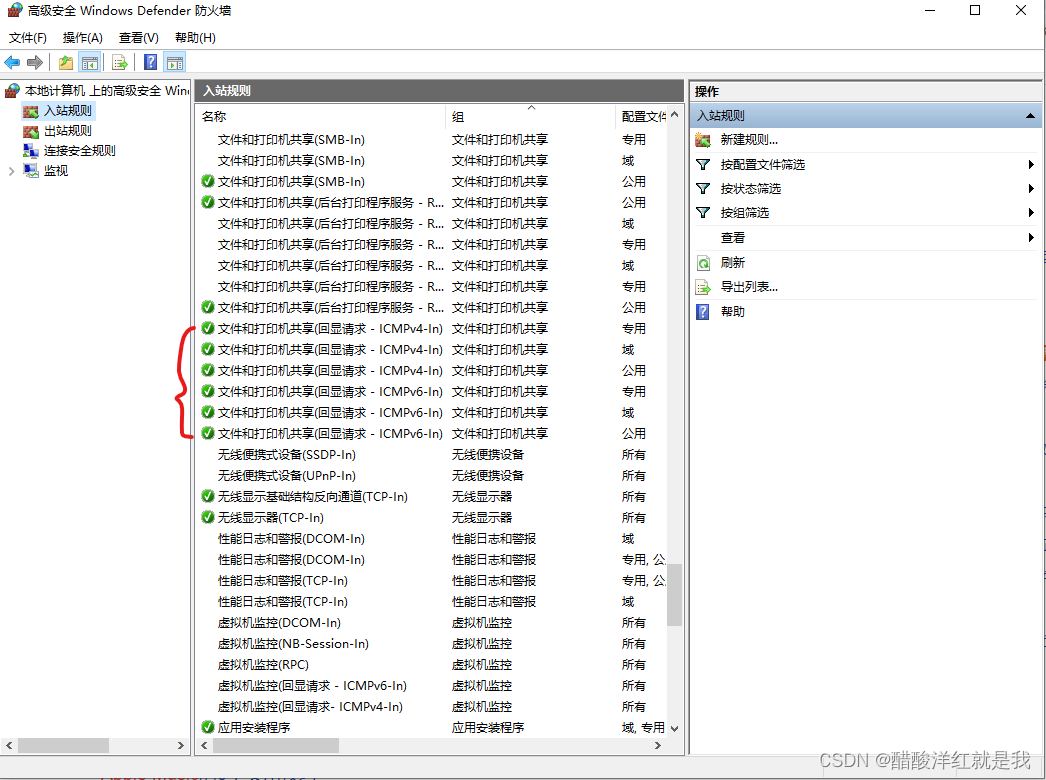This screenshot has height=780, width=1046.
Task: Select the ICMPv4-In echo request rule for 域
Action: (432, 350)
